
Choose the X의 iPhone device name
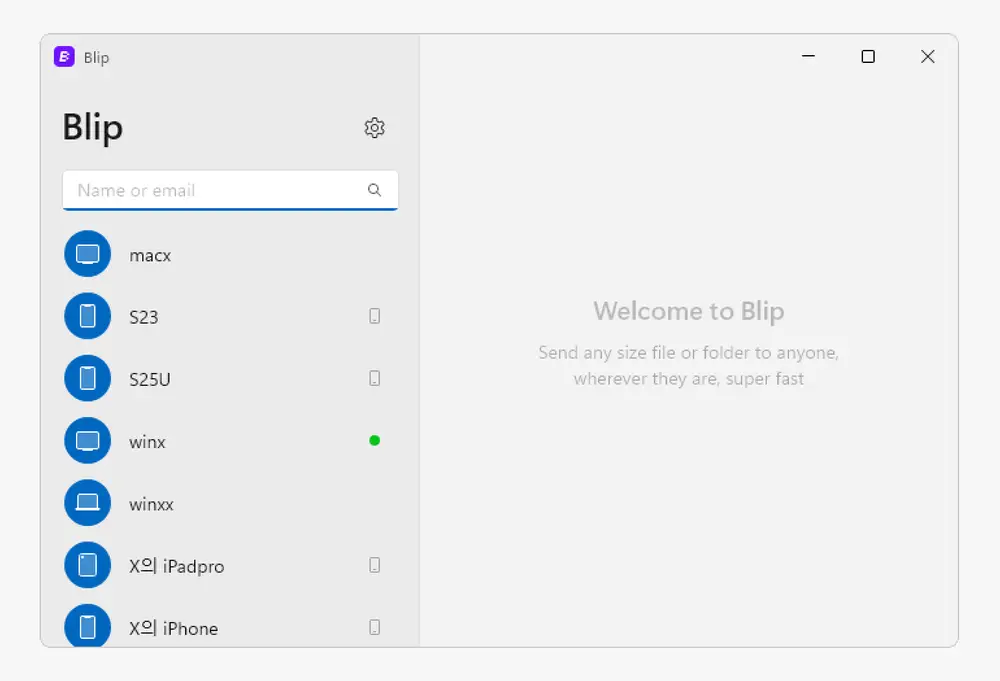click(173, 628)
